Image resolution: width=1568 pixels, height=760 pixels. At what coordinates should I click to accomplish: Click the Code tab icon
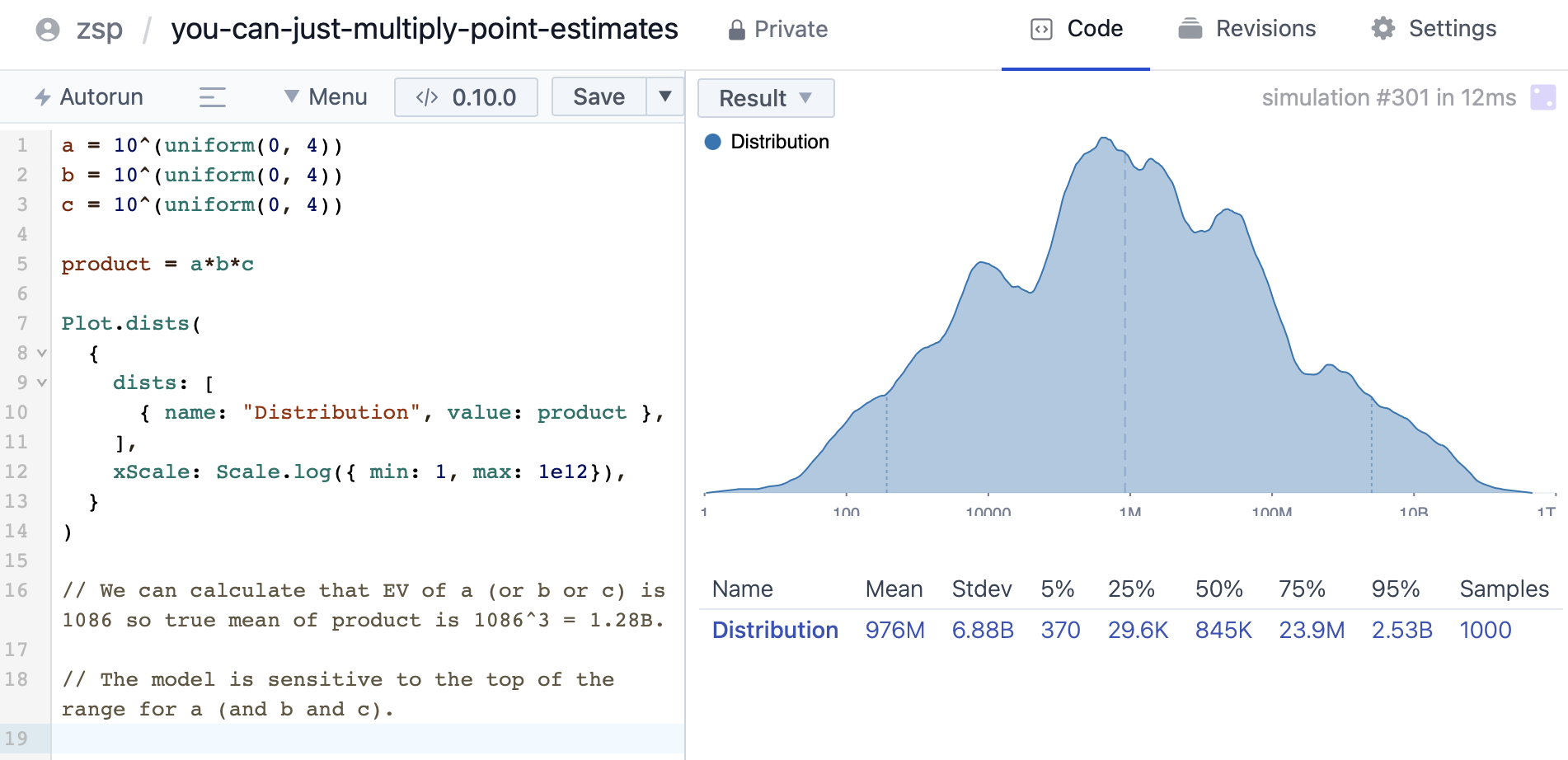click(1041, 30)
